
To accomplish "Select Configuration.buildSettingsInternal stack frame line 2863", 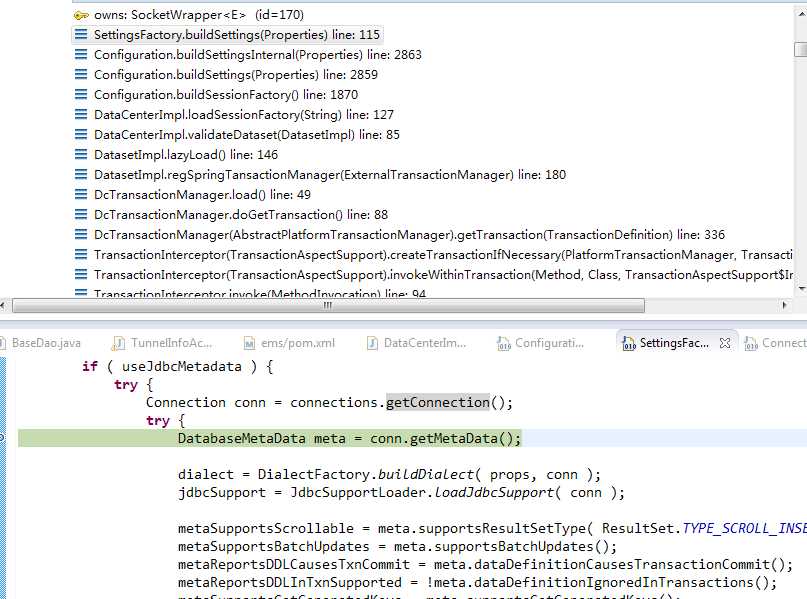I will (257, 55).
